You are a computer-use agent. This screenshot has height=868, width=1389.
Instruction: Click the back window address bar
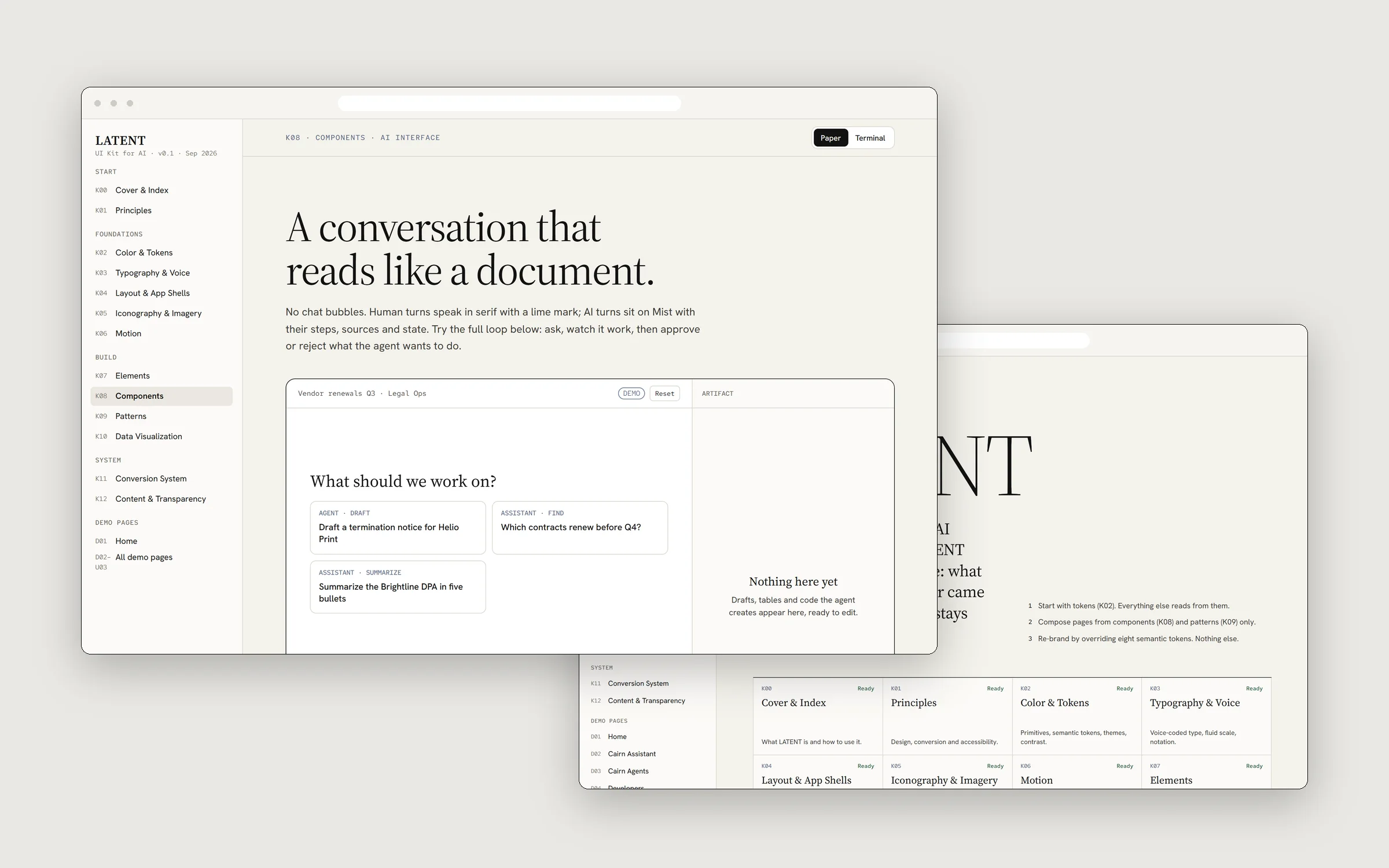(1013, 341)
